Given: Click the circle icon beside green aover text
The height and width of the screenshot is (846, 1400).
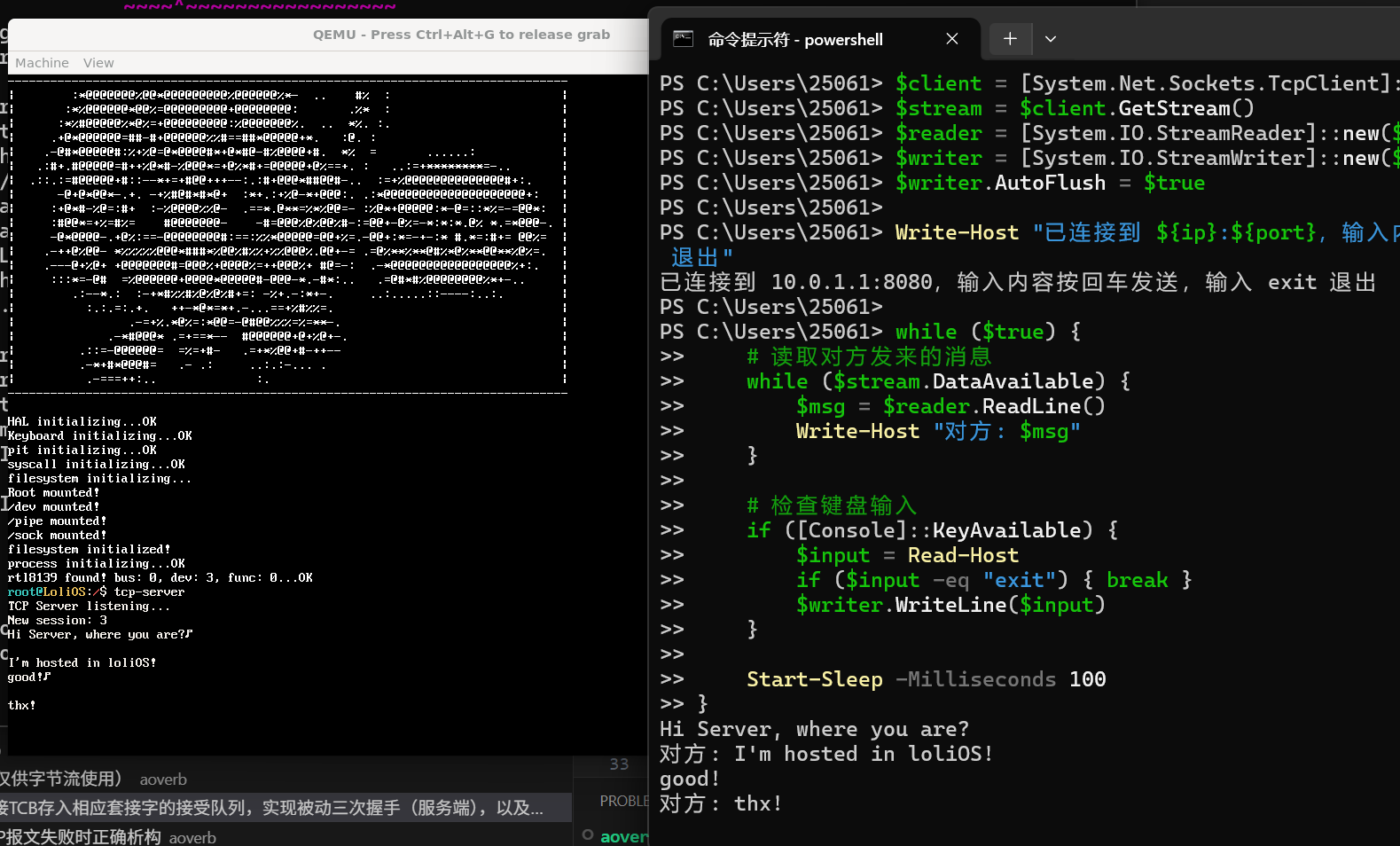Looking at the screenshot, I should click(x=588, y=835).
